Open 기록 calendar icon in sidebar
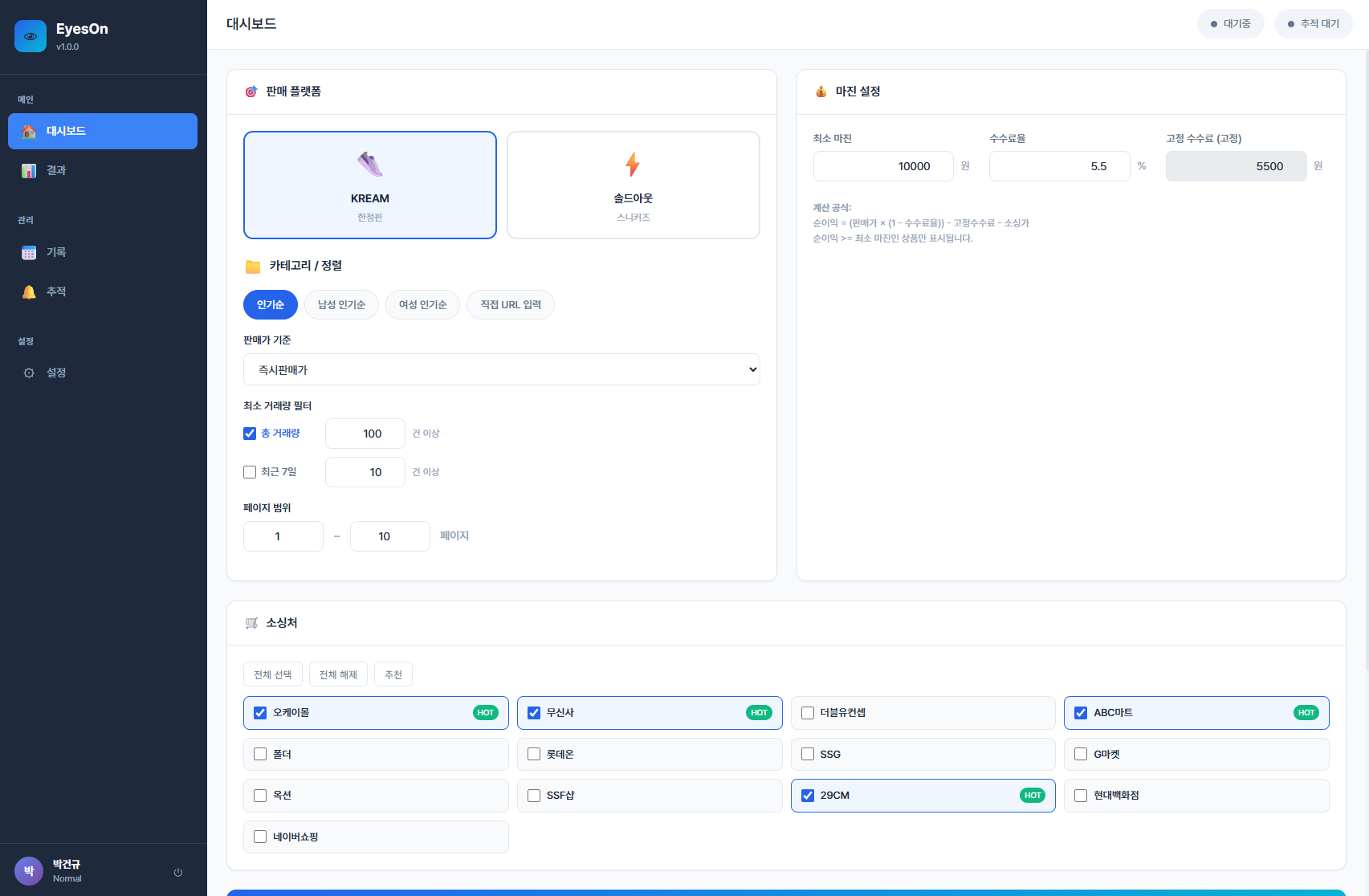This screenshot has width=1369, height=896. tap(29, 252)
